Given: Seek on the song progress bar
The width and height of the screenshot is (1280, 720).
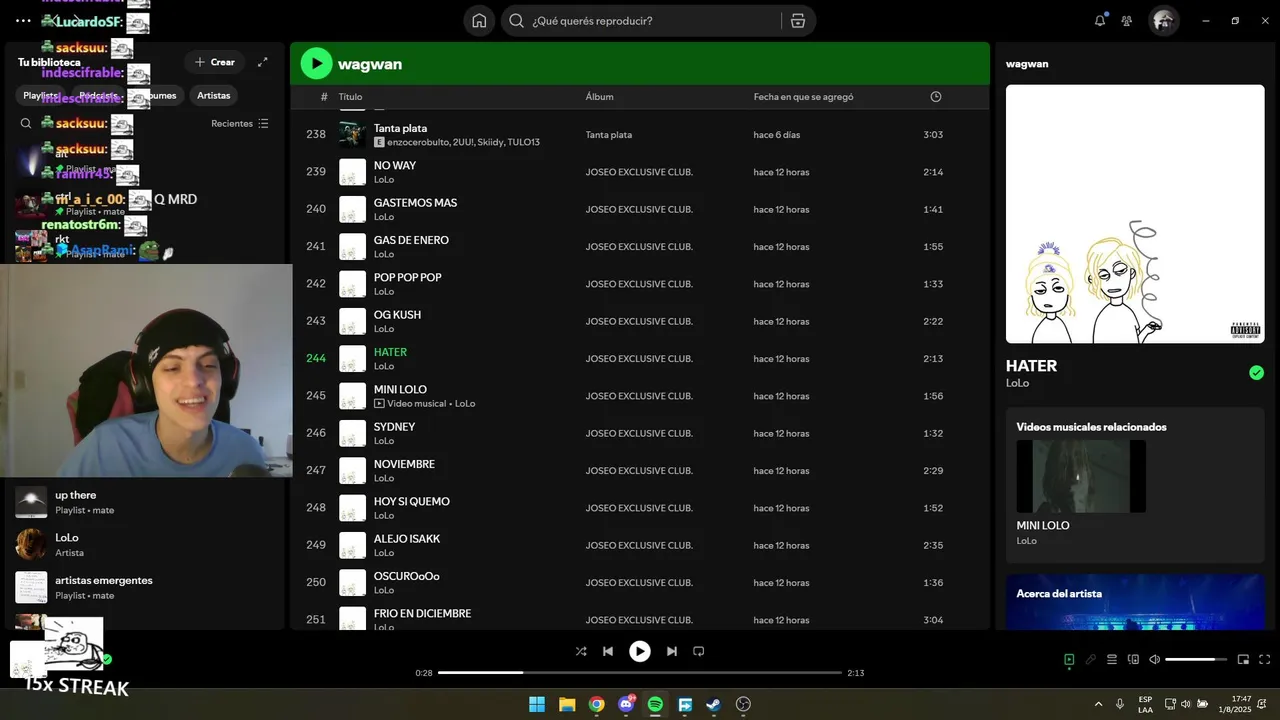Looking at the screenshot, I should pos(640,673).
